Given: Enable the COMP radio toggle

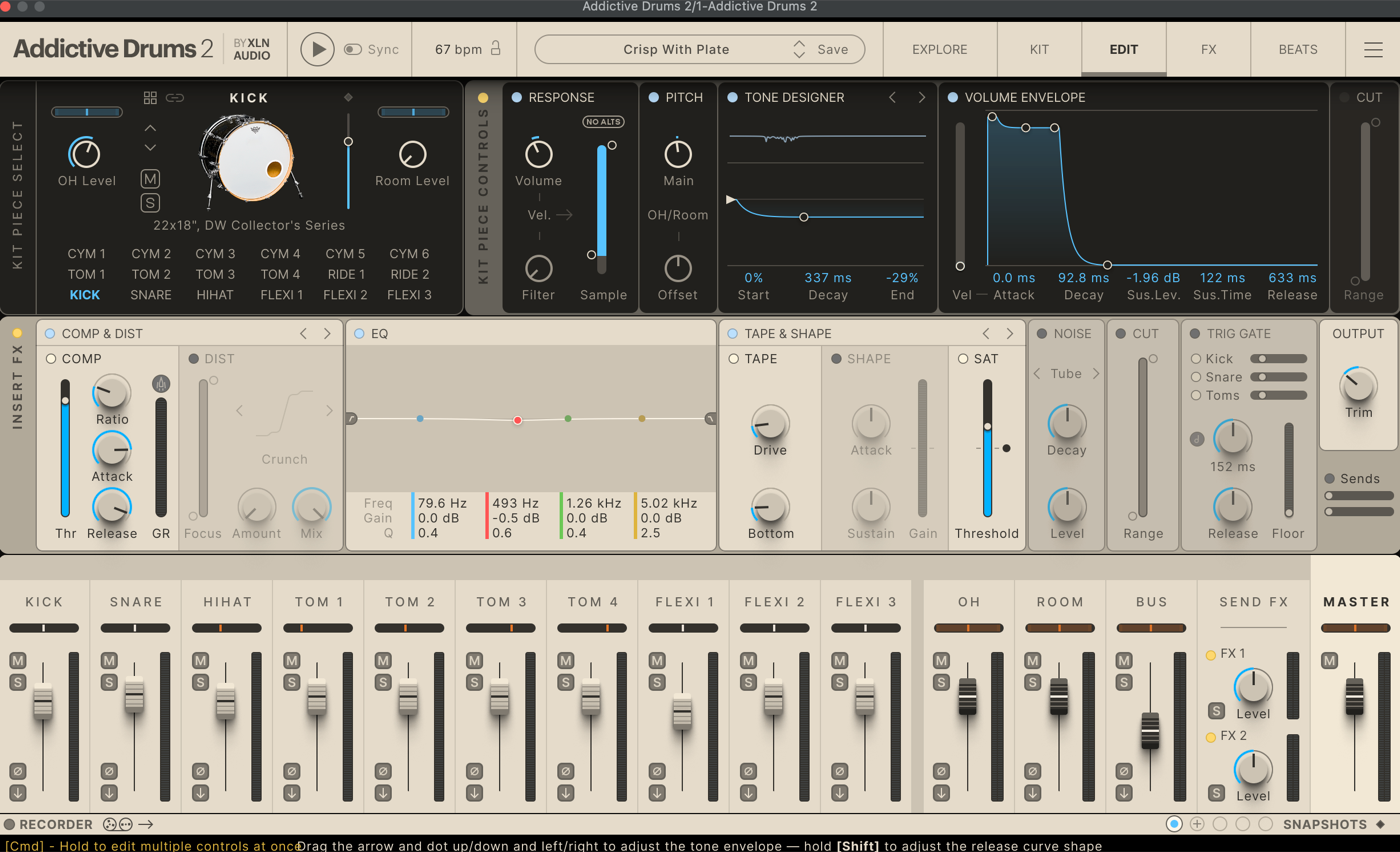Looking at the screenshot, I should (x=51, y=358).
